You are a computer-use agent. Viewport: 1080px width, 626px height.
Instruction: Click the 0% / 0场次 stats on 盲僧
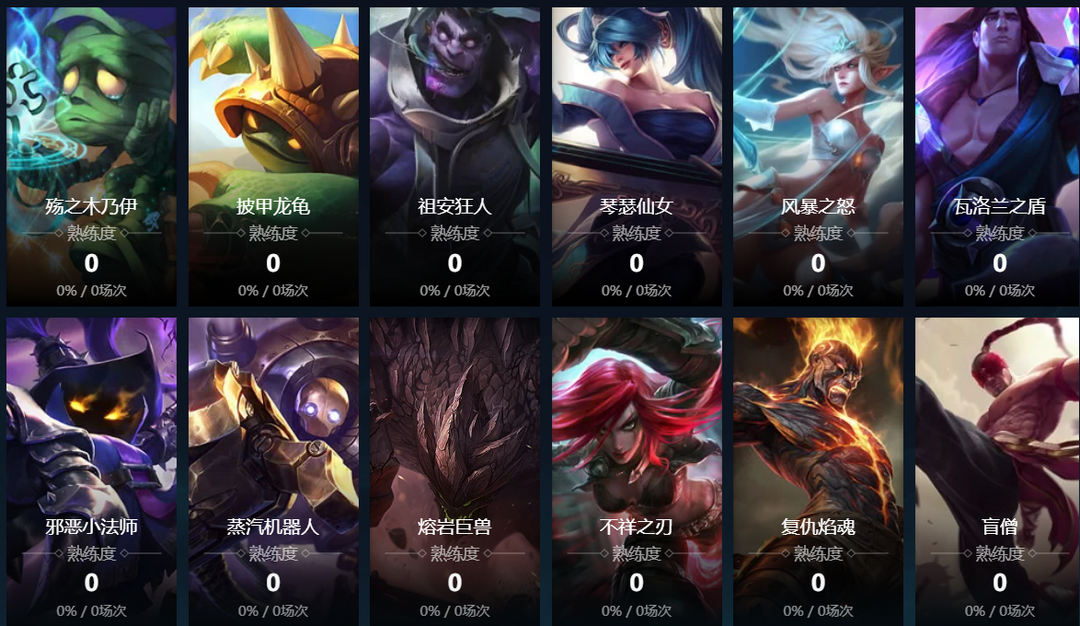click(x=1000, y=611)
